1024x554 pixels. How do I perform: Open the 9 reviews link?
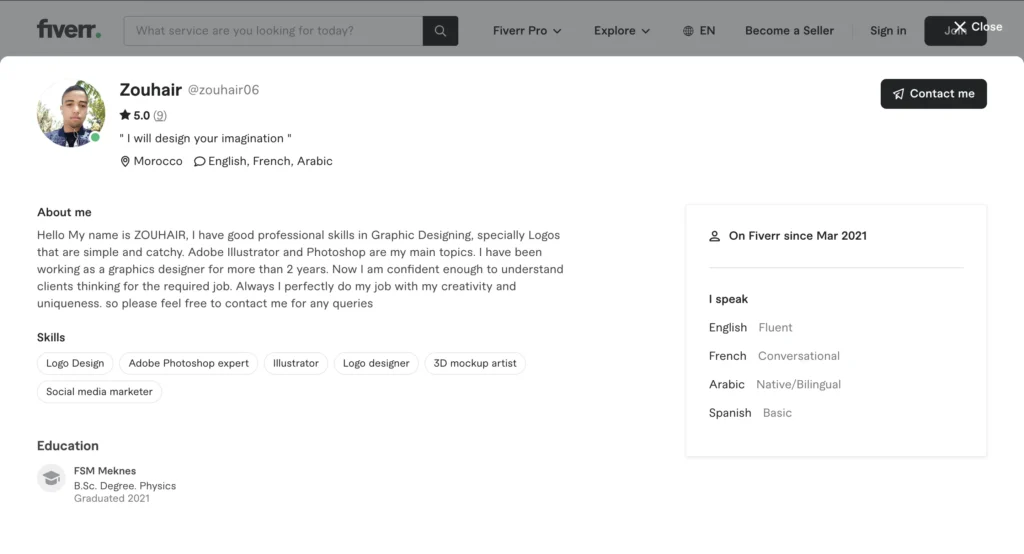tap(160, 116)
